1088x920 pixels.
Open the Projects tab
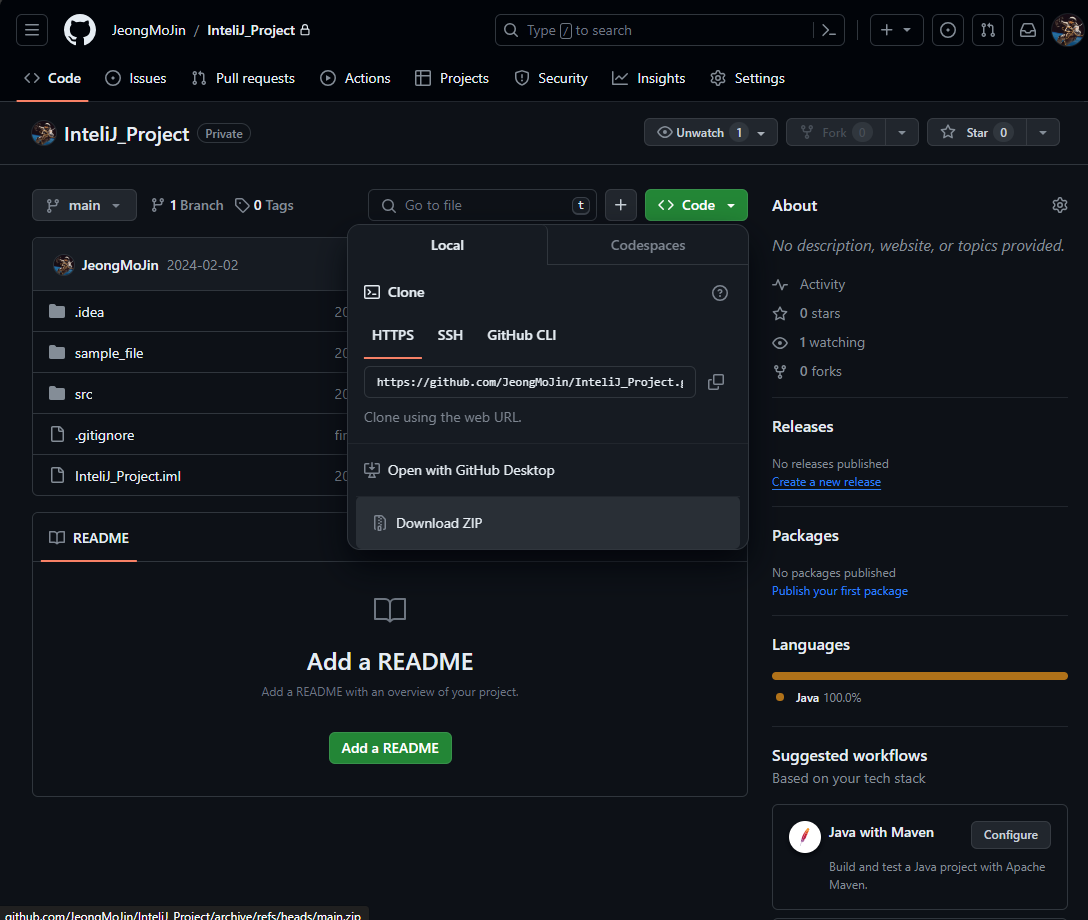pos(452,78)
